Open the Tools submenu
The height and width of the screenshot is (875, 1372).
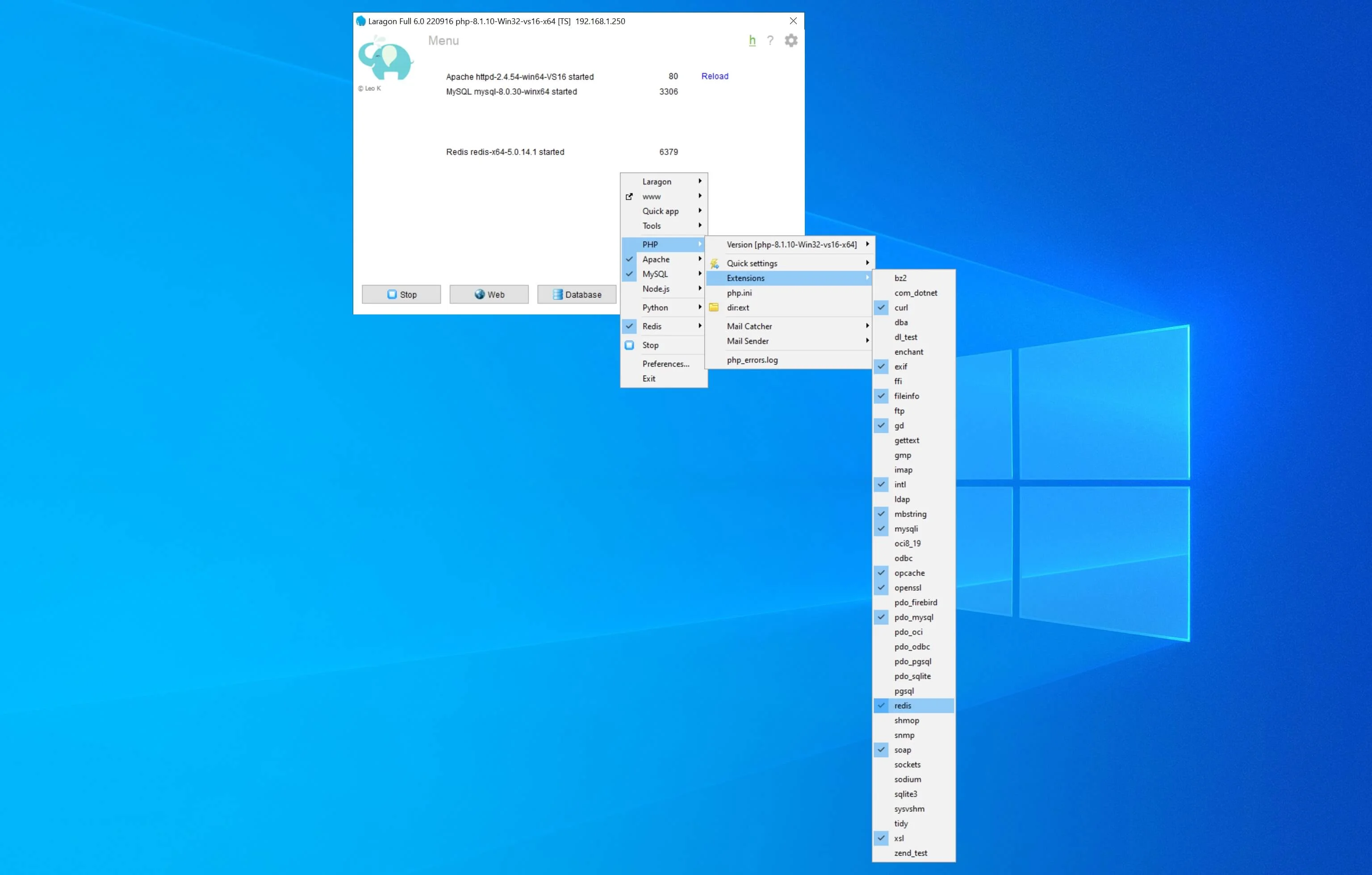click(x=664, y=226)
